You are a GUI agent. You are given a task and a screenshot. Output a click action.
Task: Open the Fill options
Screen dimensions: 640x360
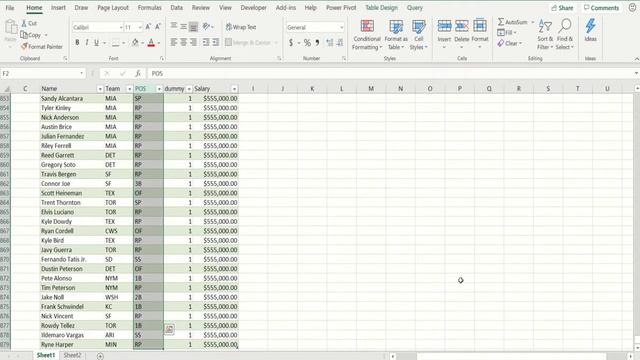click(x=507, y=33)
